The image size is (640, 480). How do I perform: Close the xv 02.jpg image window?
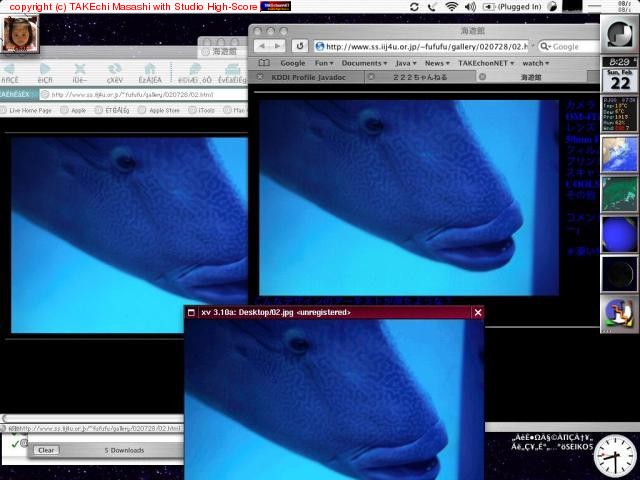[x=477, y=312]
